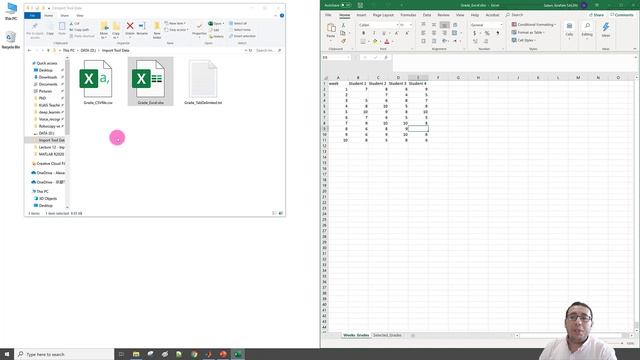Click Properties icon in File Explorer ribbon

tap(199, 27)
